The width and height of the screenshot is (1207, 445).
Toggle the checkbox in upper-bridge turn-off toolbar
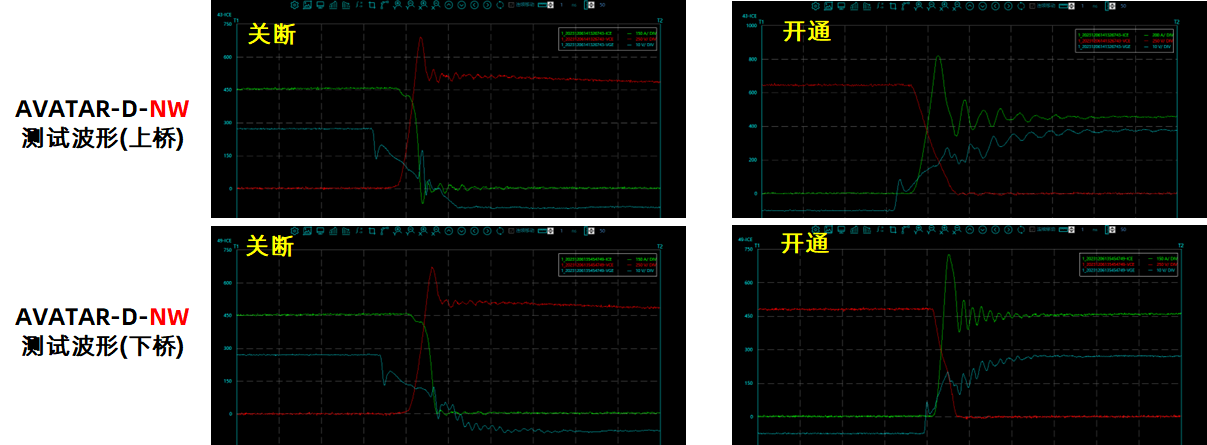(511, 5)
